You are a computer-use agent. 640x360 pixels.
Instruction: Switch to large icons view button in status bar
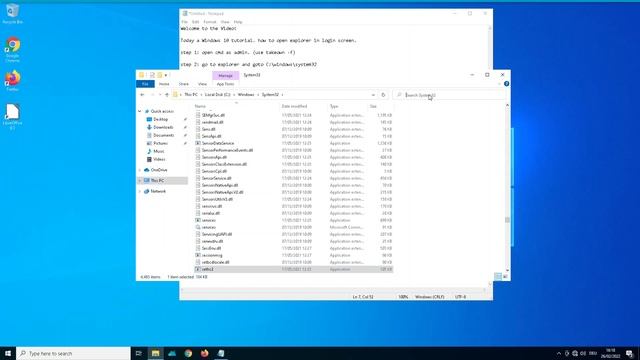[505, 277]
